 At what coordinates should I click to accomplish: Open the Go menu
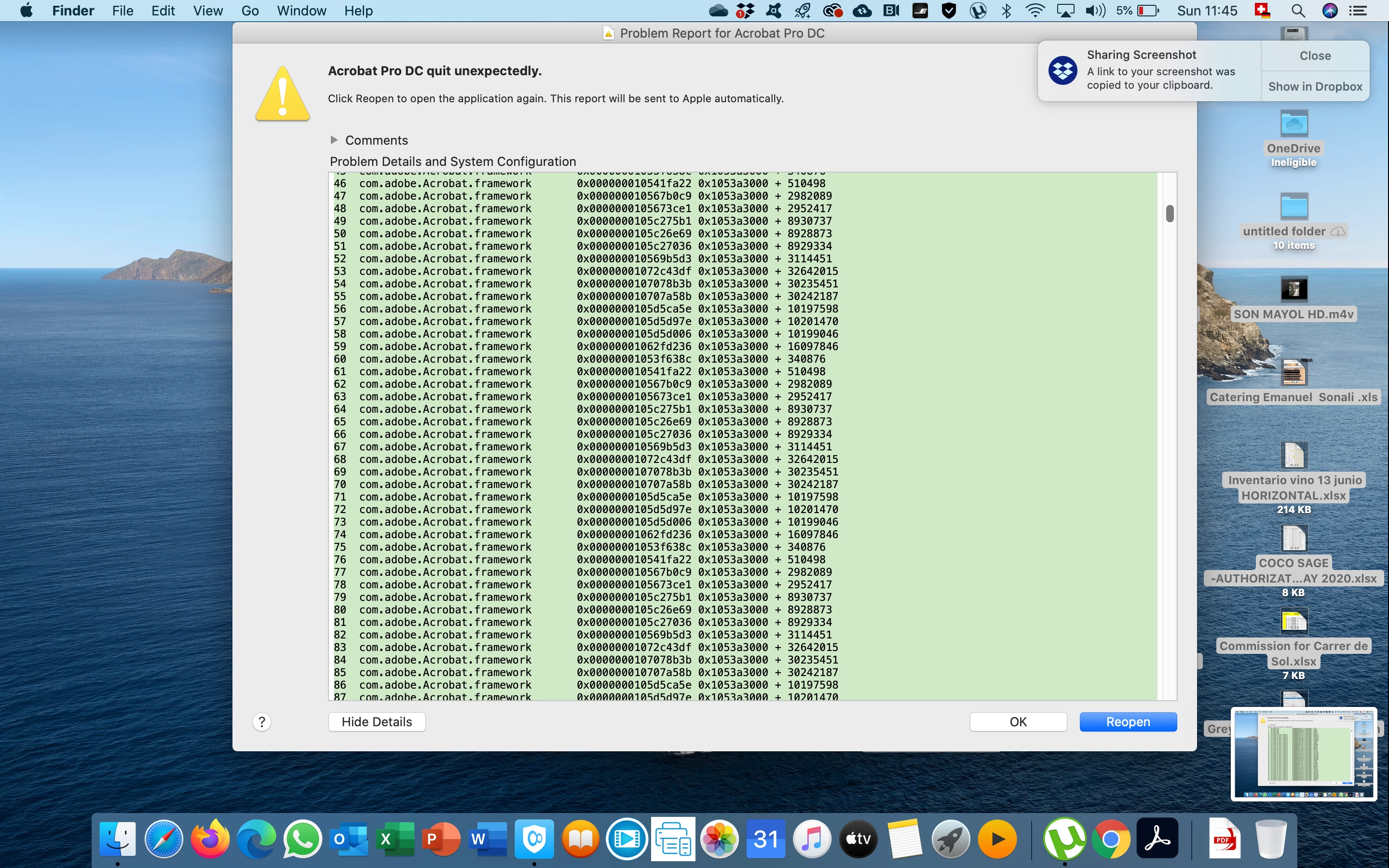click(x=250, y=10)
